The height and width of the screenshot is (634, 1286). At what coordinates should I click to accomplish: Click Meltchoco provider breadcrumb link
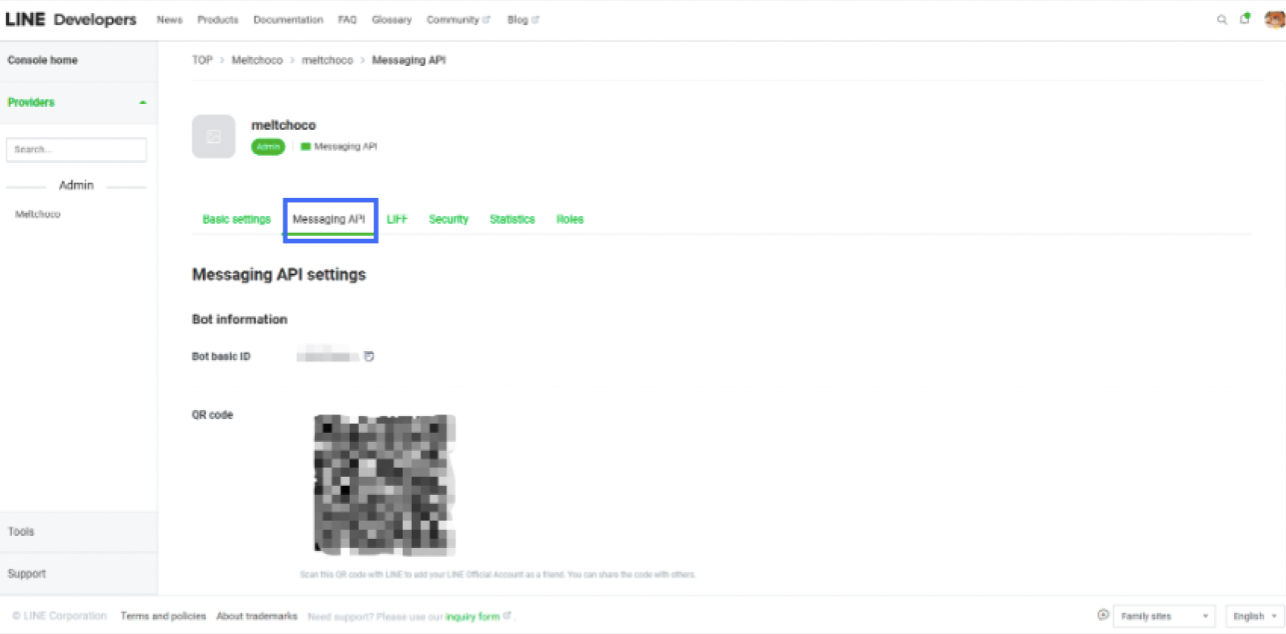coord(257,60)
